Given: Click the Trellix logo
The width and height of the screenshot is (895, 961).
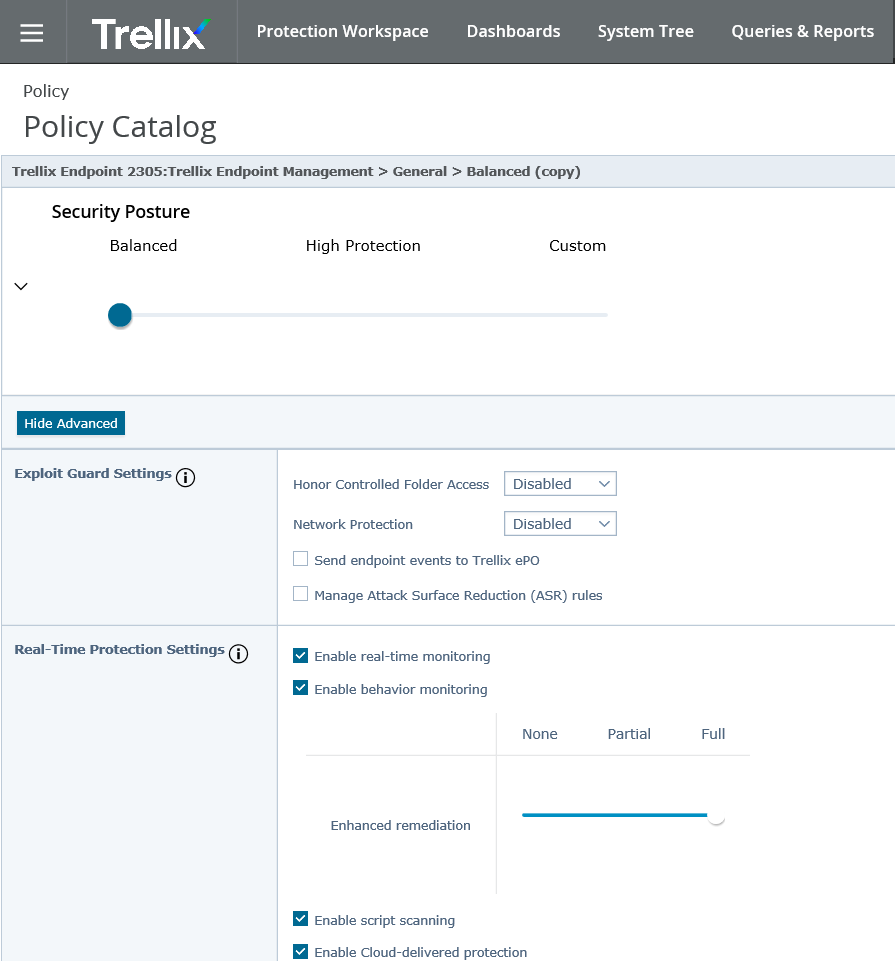Looking at the screenshot, I should (x=151, y=33).
